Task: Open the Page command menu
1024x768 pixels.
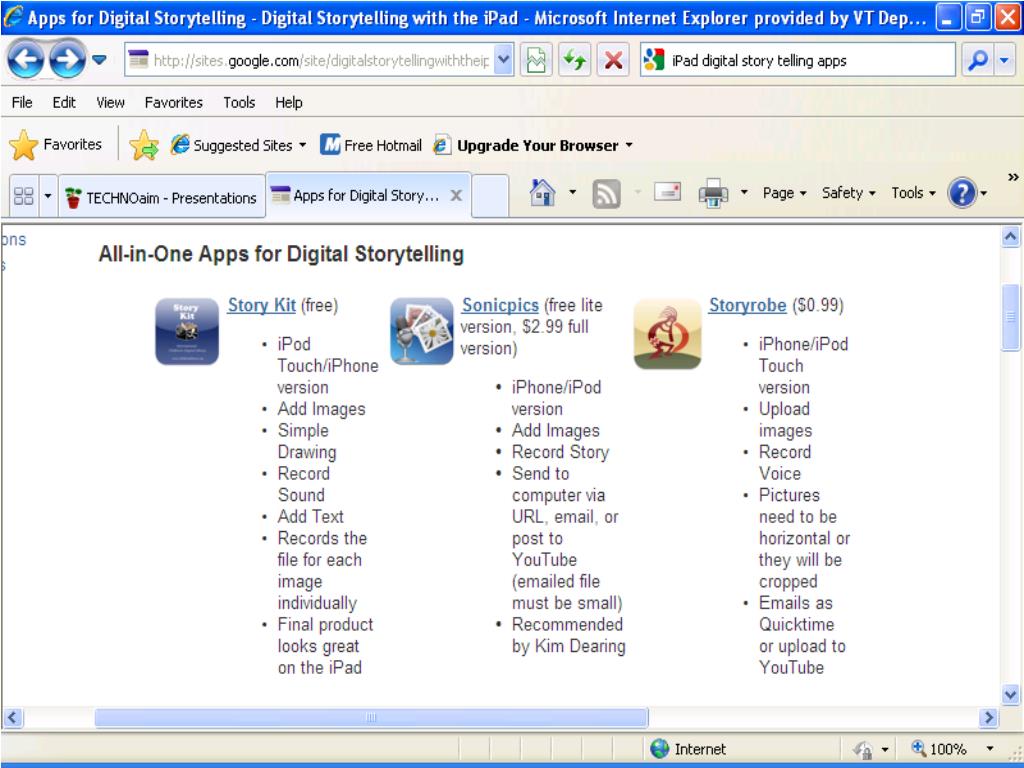Action: [x=784, y=193]
